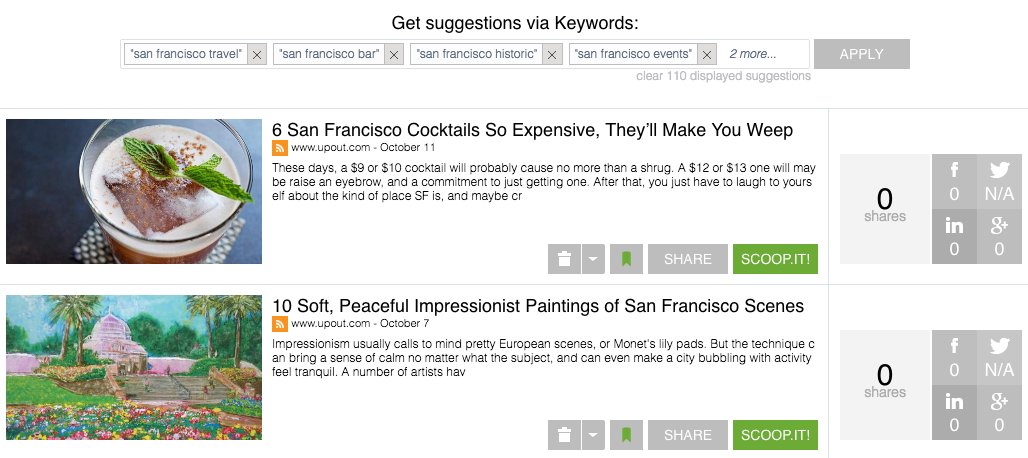The image size is (1028, 458).
Task: Remove the "san francisco historic" keyword tag
Action: tap(552, 55)
